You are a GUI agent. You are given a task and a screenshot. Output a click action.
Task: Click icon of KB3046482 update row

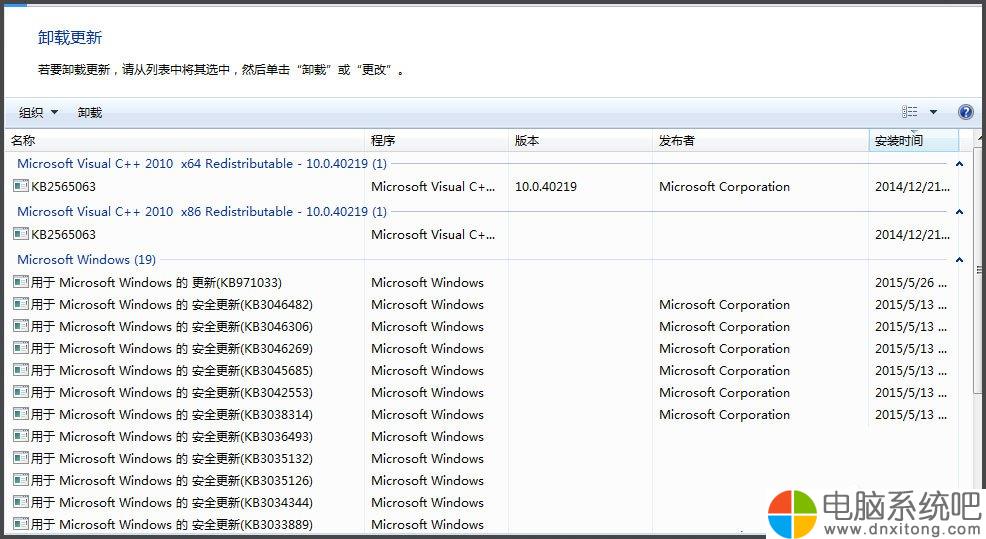click(21, 304)
